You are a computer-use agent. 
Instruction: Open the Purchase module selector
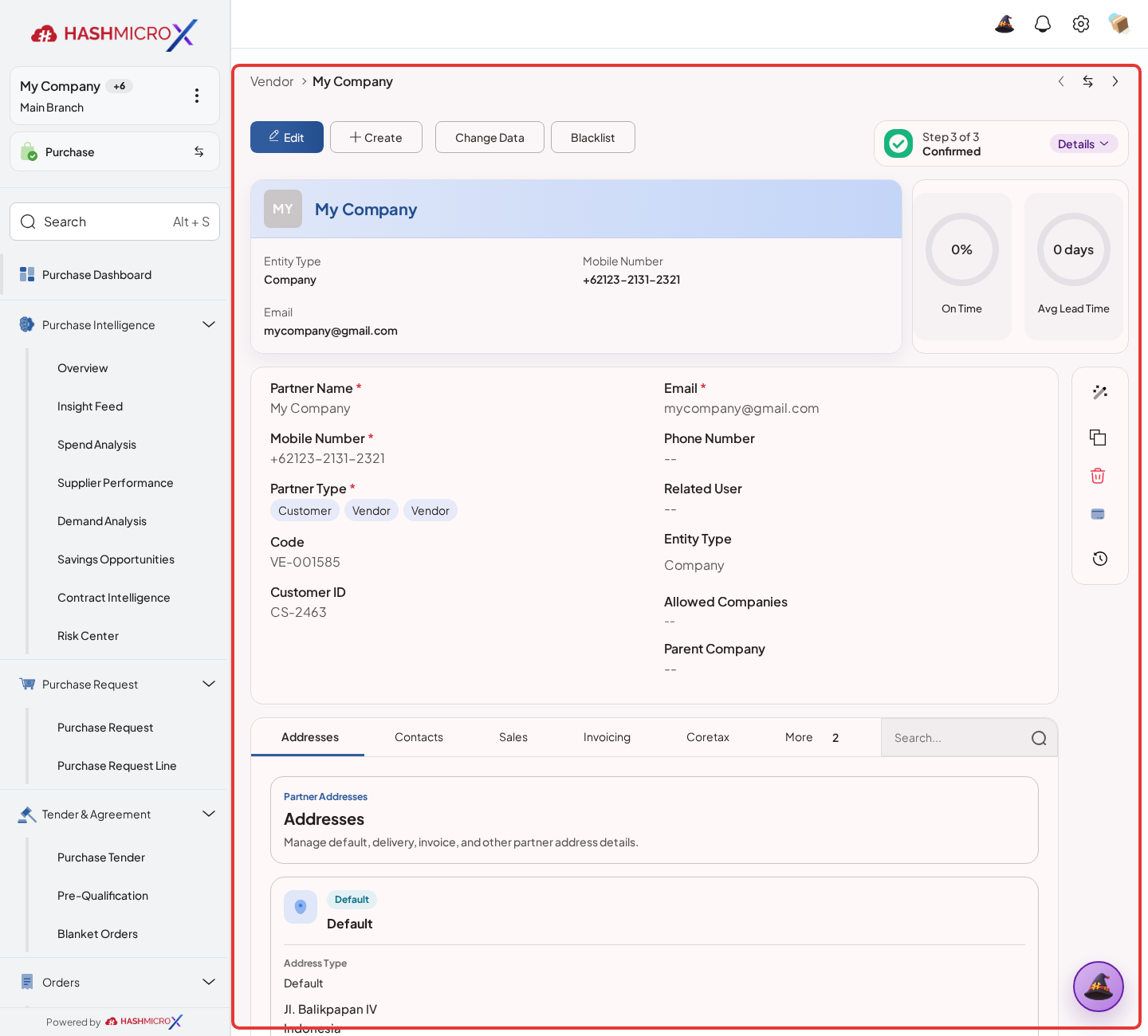coord(115,151)
